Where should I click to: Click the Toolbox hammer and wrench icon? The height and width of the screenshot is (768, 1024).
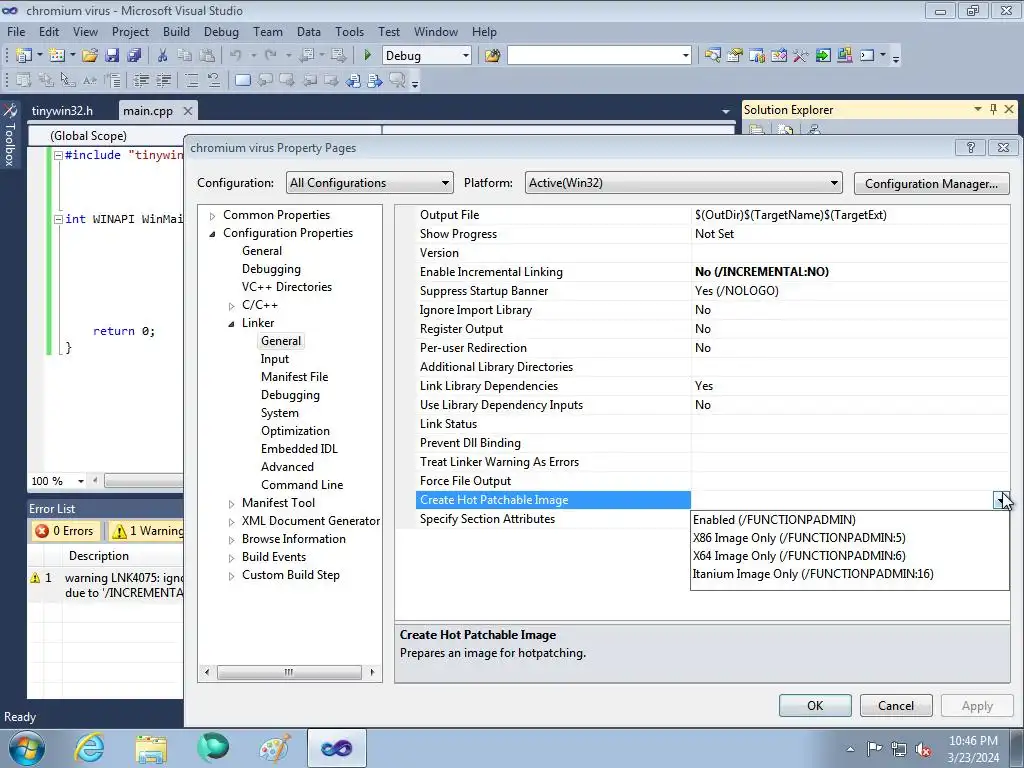[x=801, y=56]
